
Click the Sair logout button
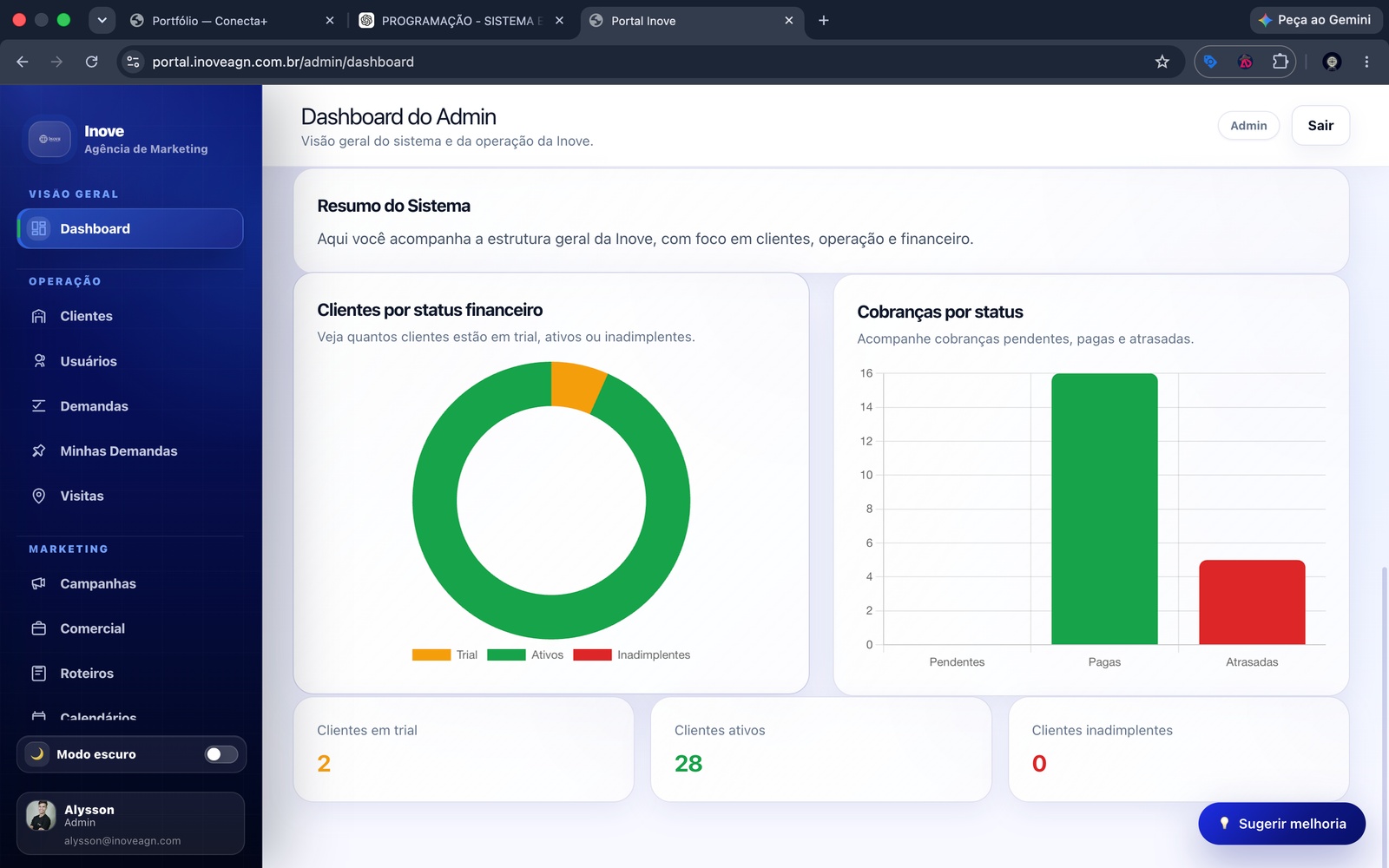[x=1320, y=126]
